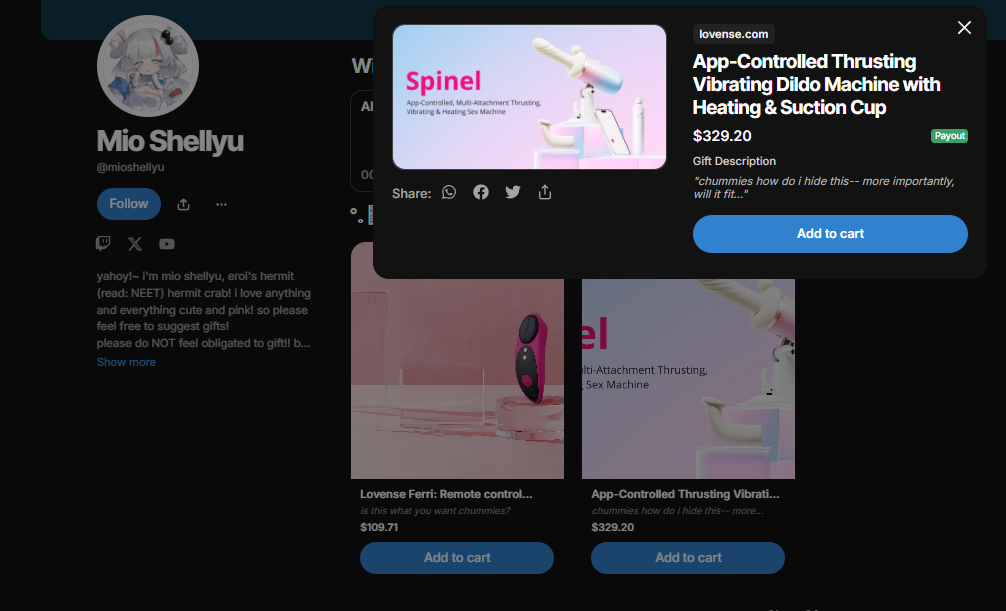1006x611 pixels.
Task: Add the $329.20 wishlist card item to cart
Action: 688,558
